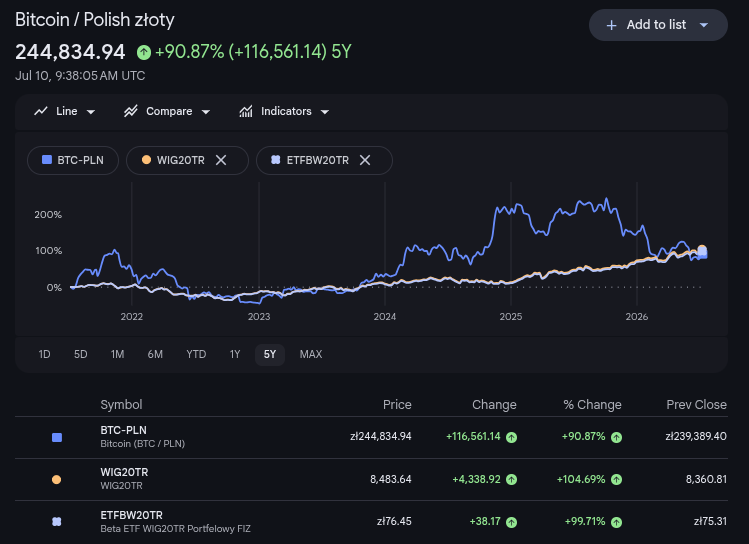Viewport: 749px width, 544px height.
Task: Click the up arrow next to +38.17
Action: click(512, 522)
